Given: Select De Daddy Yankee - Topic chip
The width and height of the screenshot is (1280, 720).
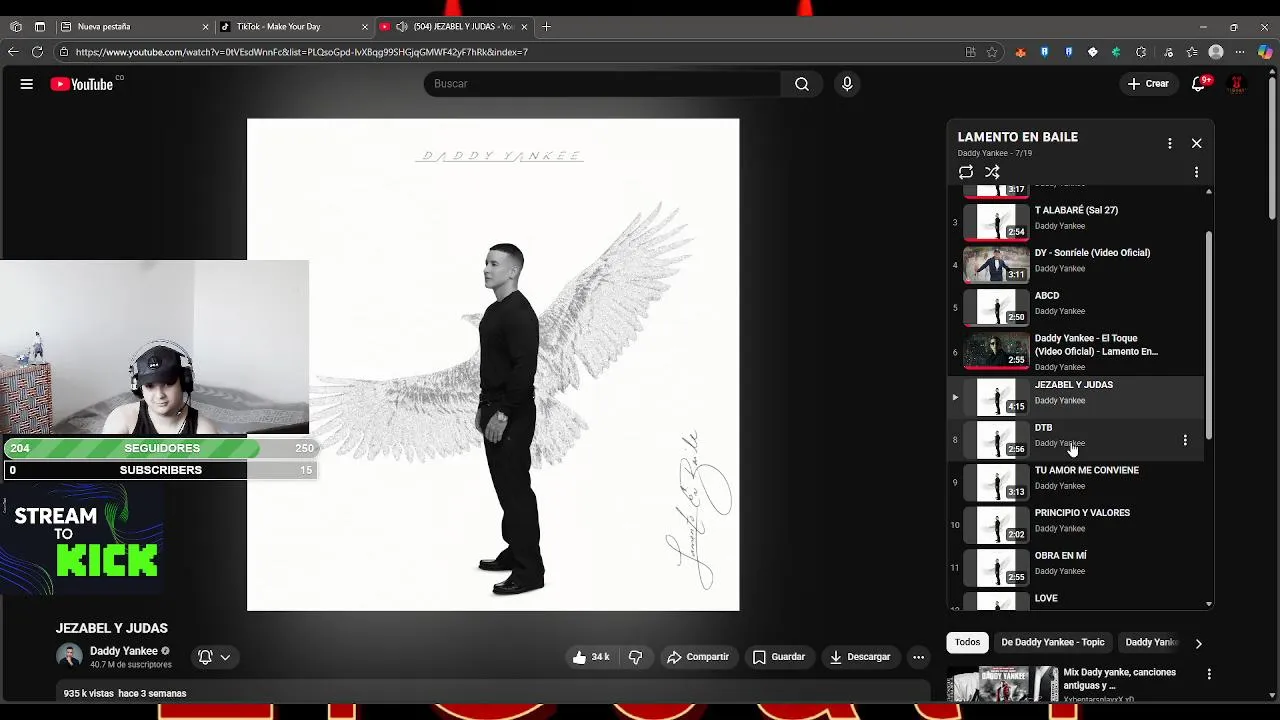Looking at the screenshot, I should 1052,642.
